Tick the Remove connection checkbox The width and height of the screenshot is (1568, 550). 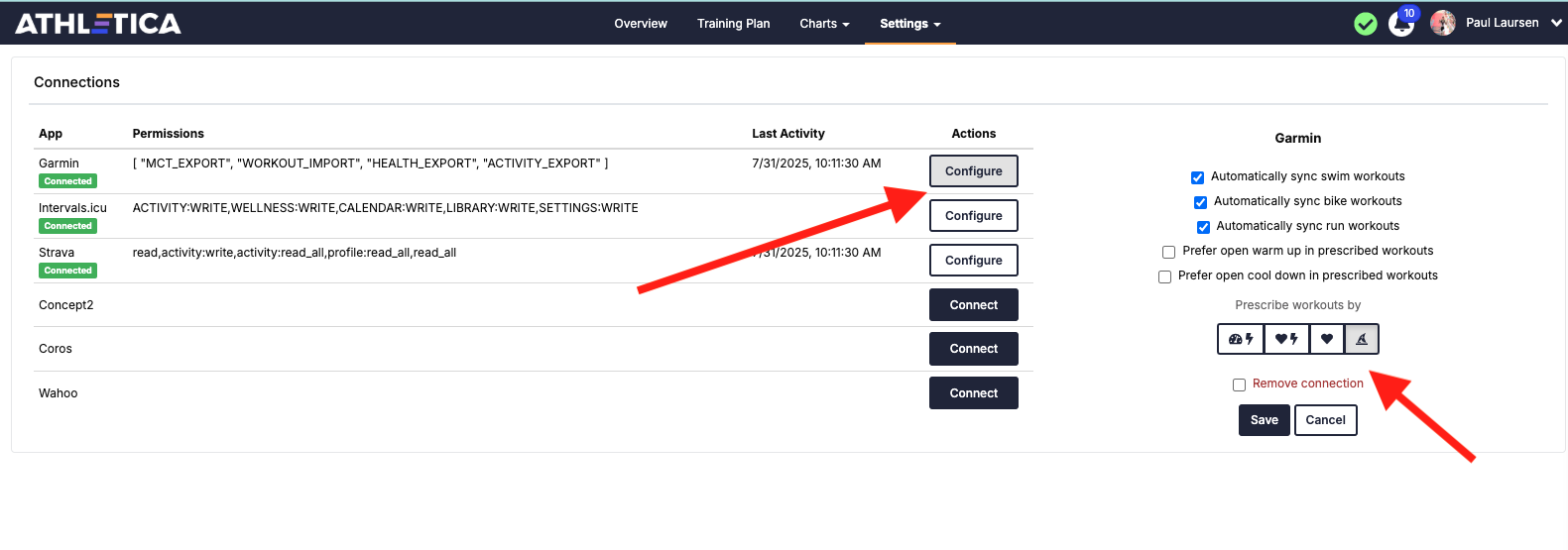[1239, 385]
